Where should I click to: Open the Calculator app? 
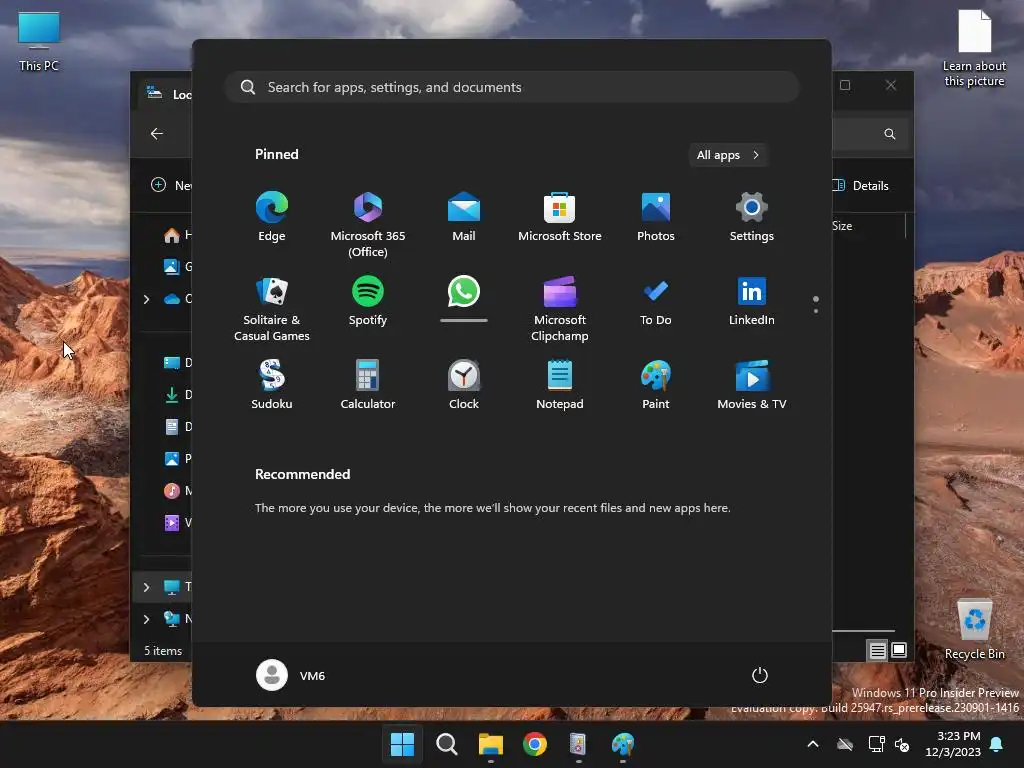368,385
